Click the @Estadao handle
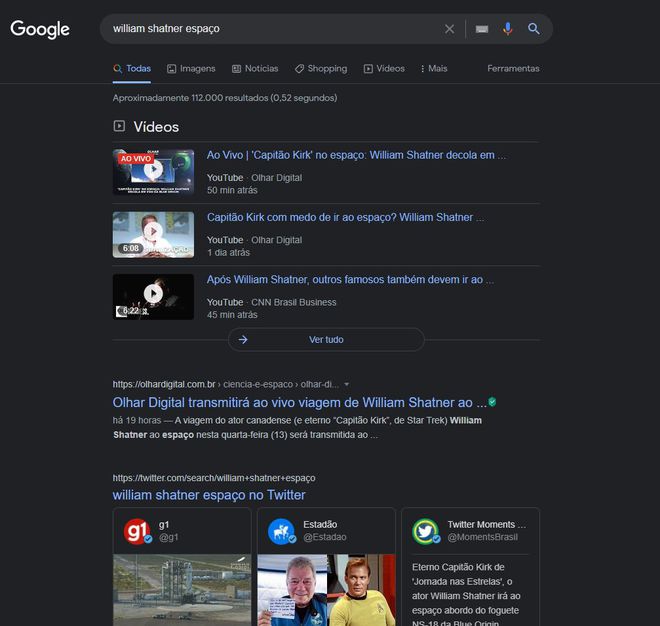Viewport: 660px width, 626px height. tap(325, 537)
